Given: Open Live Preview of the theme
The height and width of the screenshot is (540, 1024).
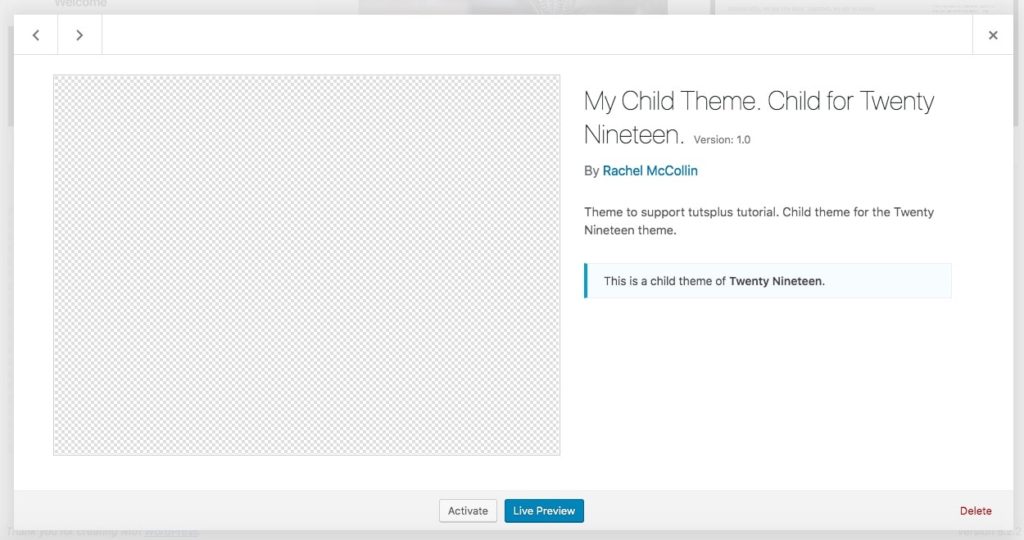Looking at the screenshot, I should [544, 511].
